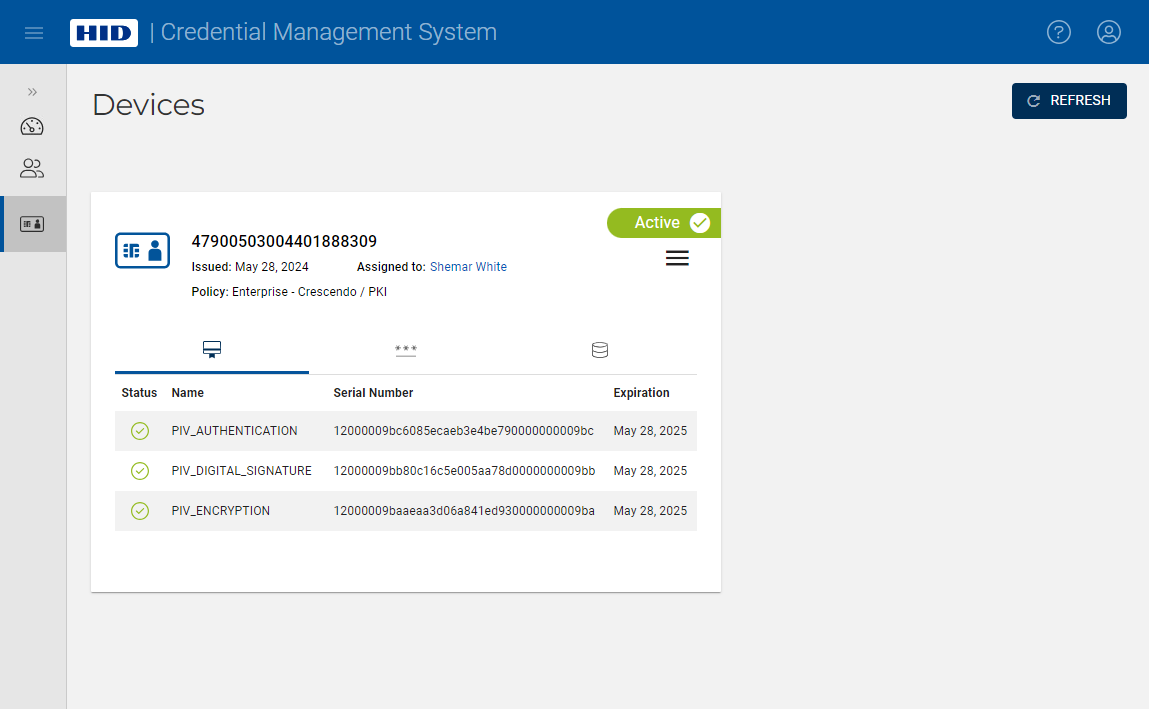This screenshot has width=1149, height=709.
Task: Click the HID logo
Action: 103,33
